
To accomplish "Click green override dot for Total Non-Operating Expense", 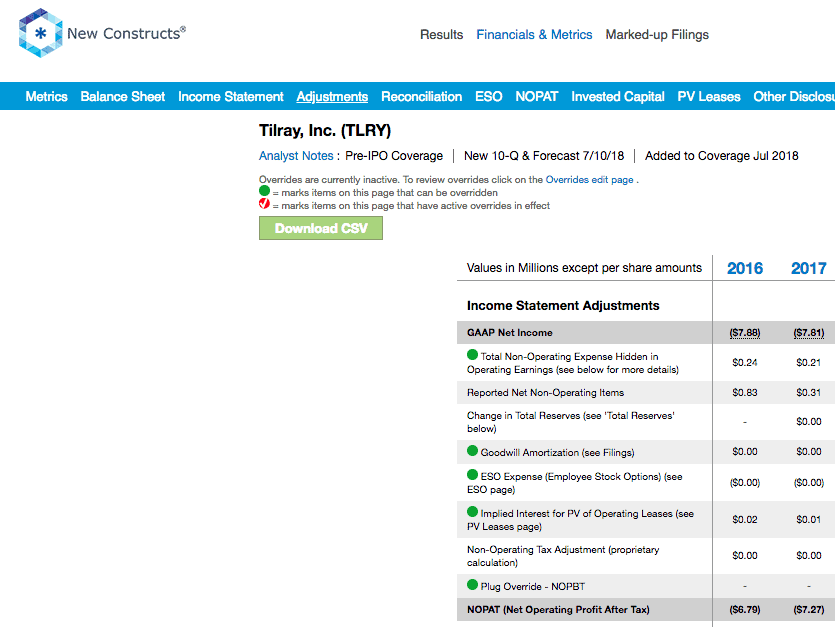I will [472, 355].
